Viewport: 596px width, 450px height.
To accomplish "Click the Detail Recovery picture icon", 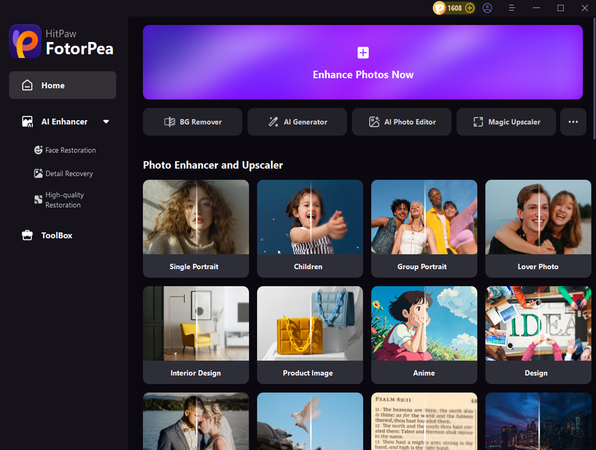I will (x=38, y=174).
